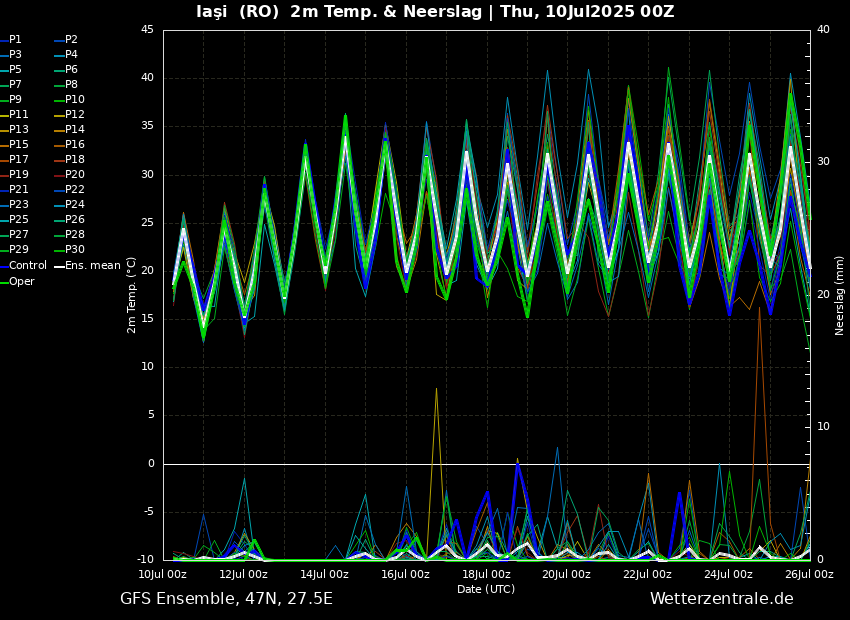Click the Control legend entry
The height and width of the screenshot is (620, 850).
pyautogui.click(x=28, y=266)
